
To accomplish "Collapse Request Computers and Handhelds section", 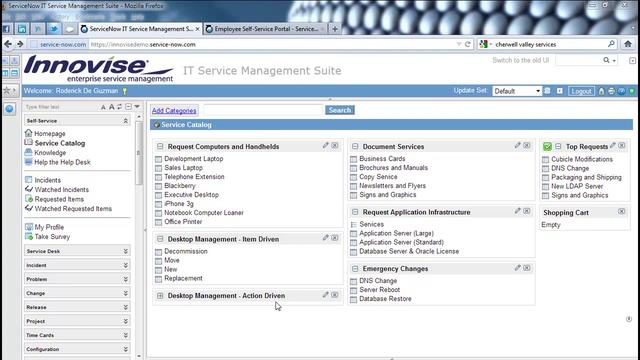I will [x=160, y=146].
